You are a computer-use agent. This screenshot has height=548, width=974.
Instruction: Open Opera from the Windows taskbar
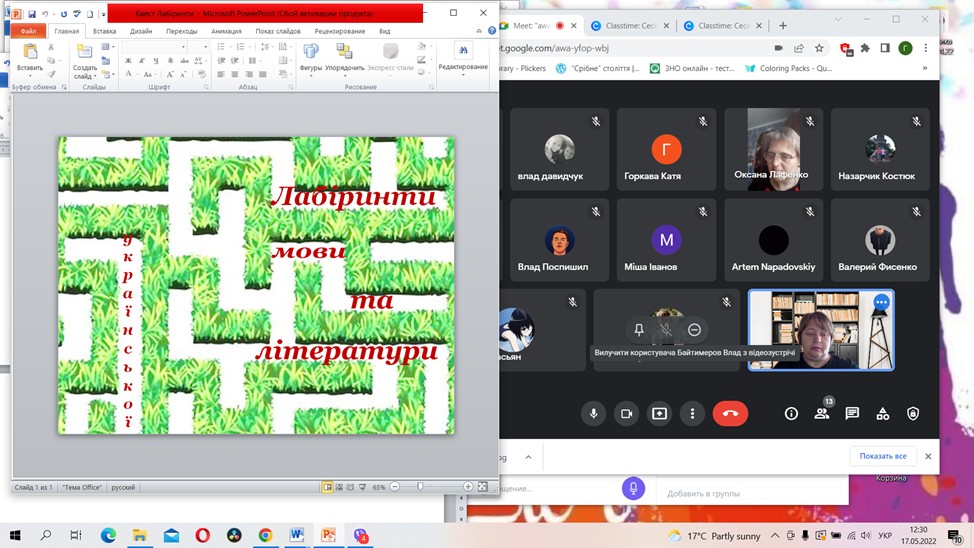(202, 536)
